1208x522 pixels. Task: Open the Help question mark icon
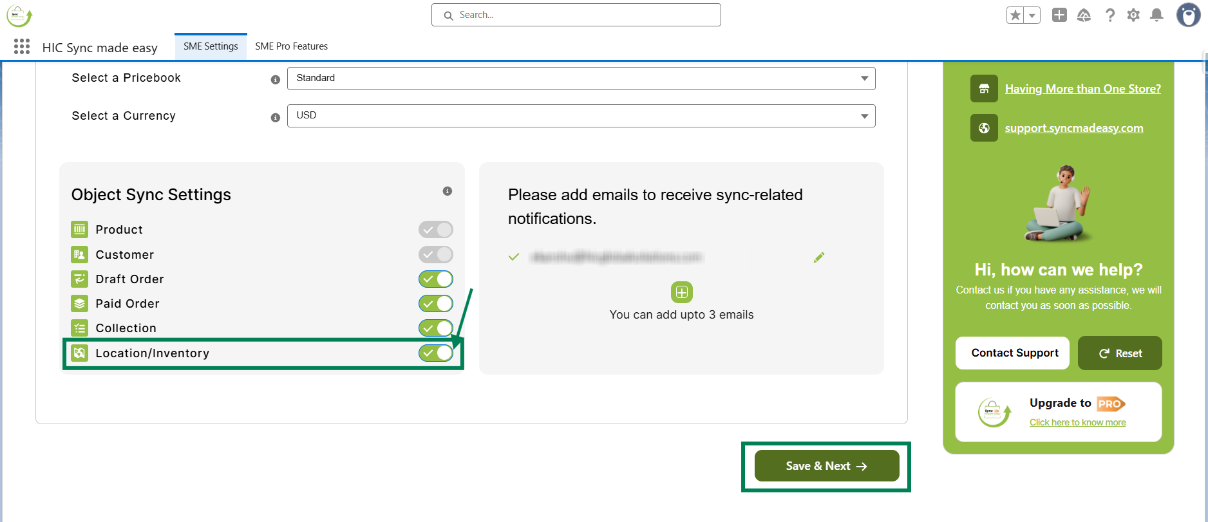pyautogui.click(x=1110, y=15)
